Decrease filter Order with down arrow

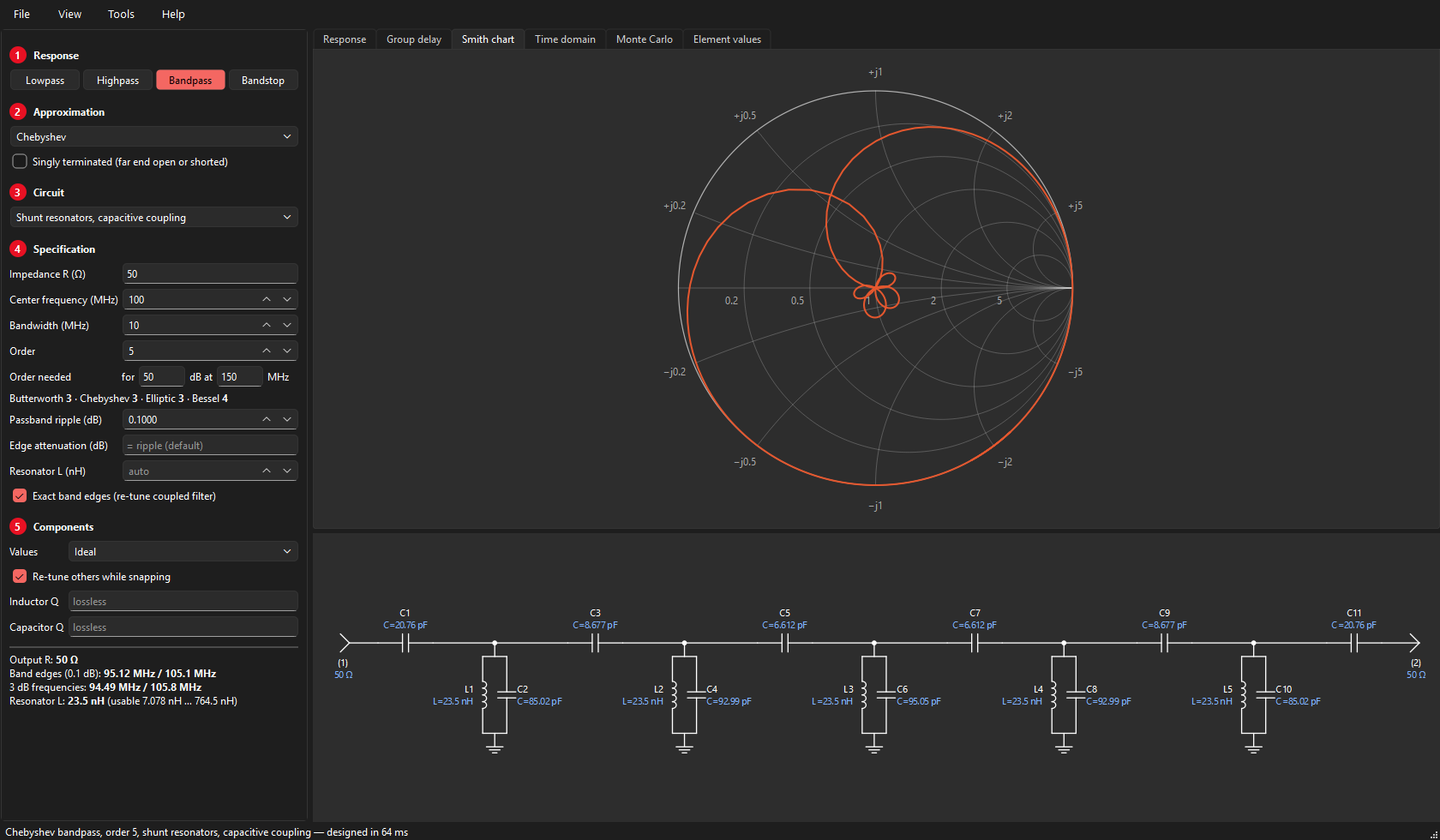[287, 351]
